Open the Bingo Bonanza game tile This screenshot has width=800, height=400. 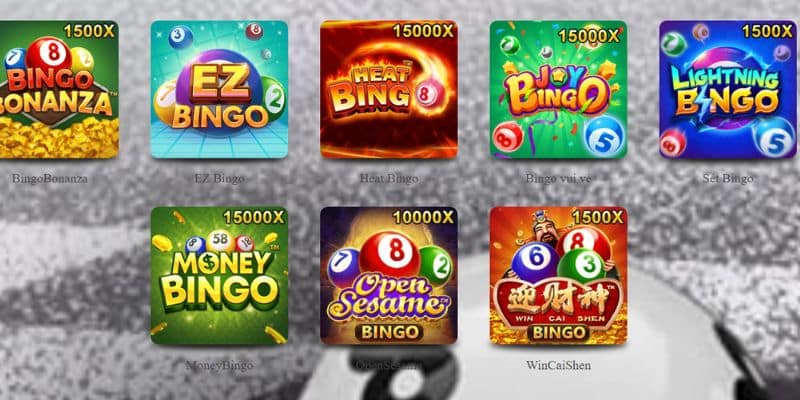(x=59, y=89)
